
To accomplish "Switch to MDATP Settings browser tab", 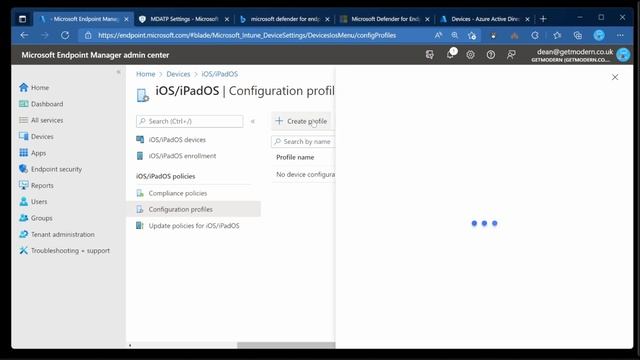I will point(184,19).
